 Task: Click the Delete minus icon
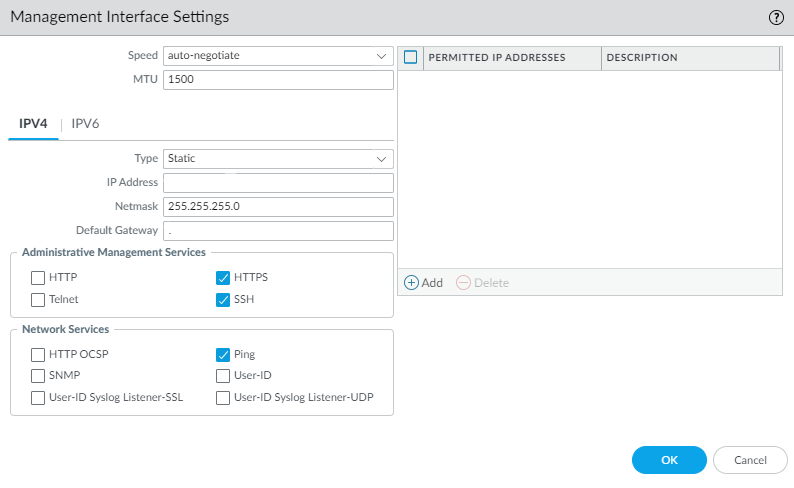[x=463, y=283]
